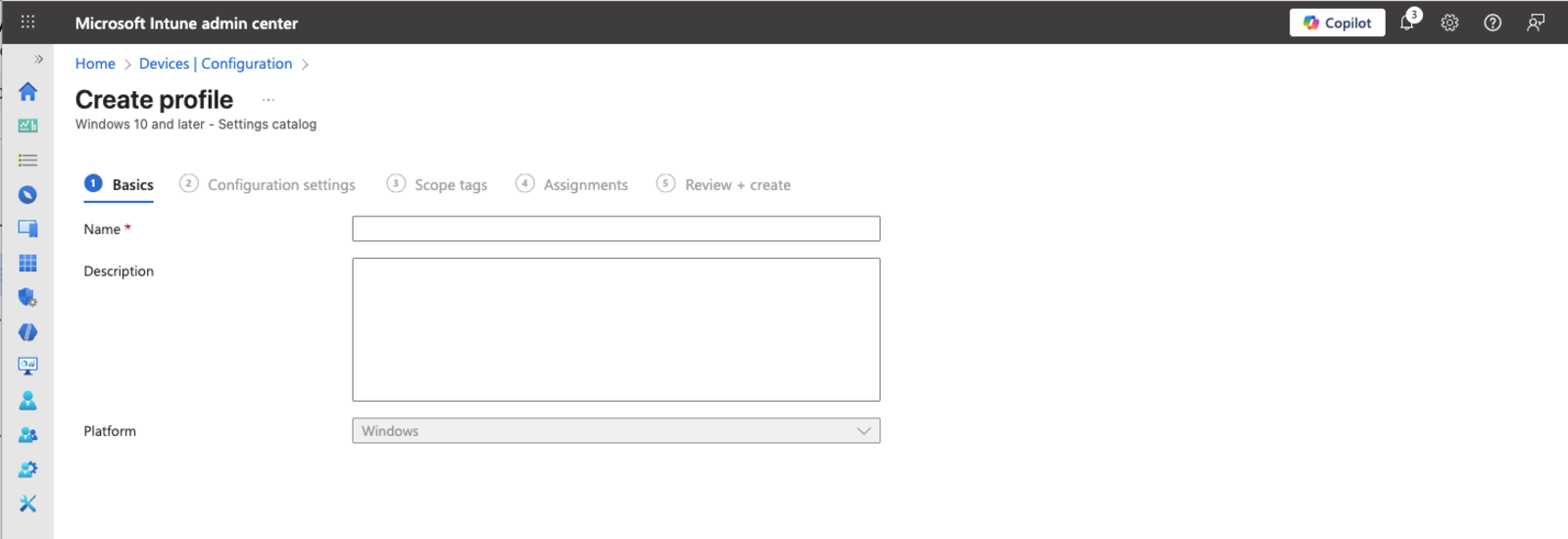The height and width of the screenshot is (539, 1568).
Task: Switch to Review + create step
Action: click(723, 184)
